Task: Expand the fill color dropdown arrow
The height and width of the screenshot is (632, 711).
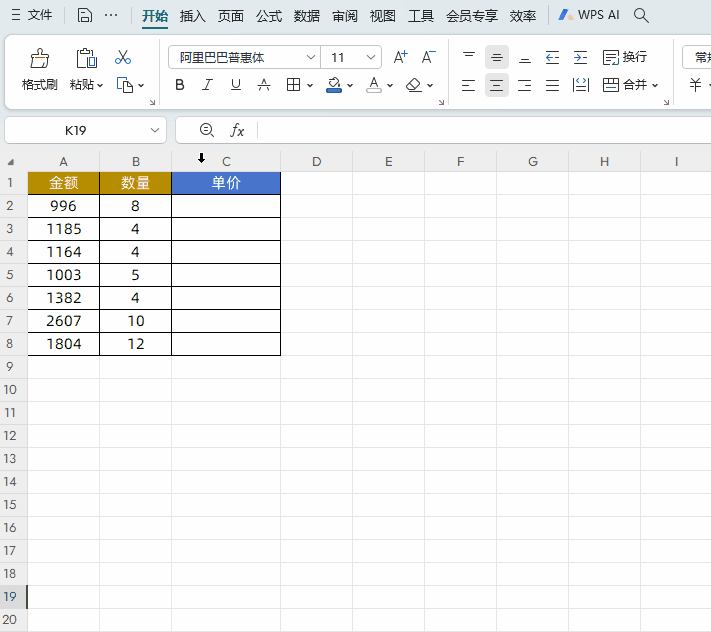Action: coord(350,85)
